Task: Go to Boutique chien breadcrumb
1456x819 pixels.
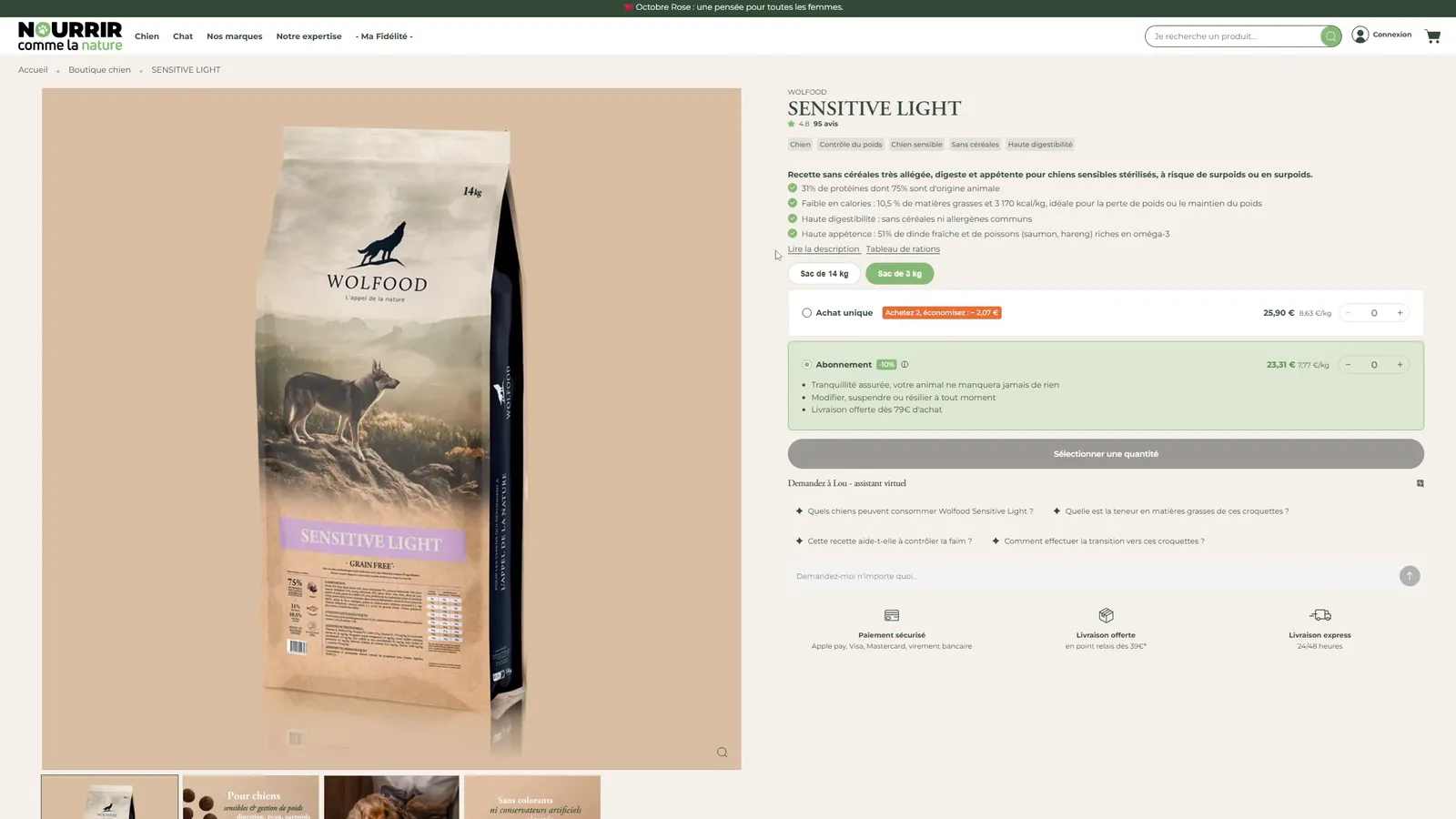Action: click(99, 70)
